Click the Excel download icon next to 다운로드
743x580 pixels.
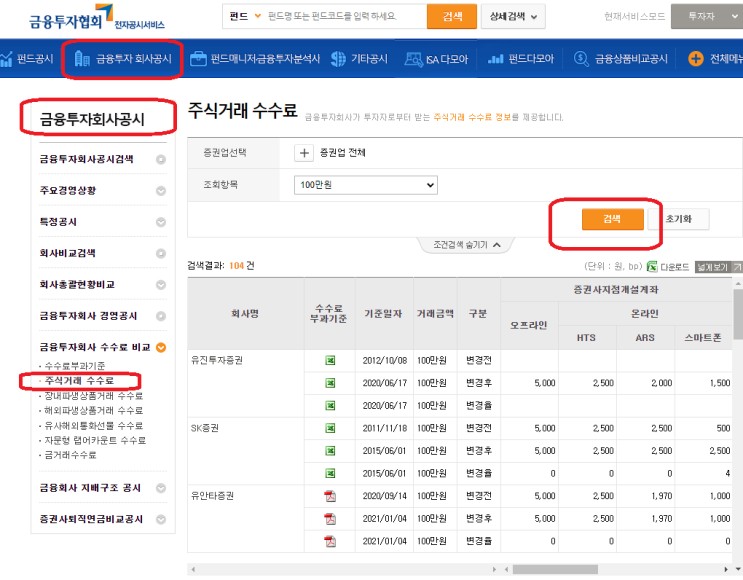652,267
